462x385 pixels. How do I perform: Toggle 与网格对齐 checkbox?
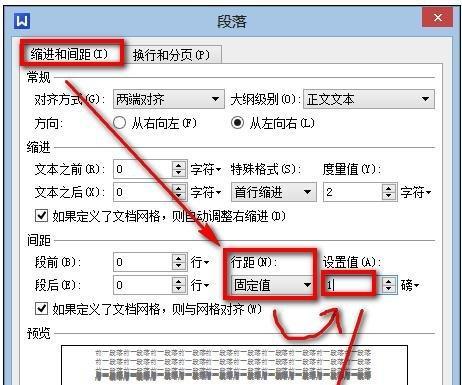pos(41,309)
